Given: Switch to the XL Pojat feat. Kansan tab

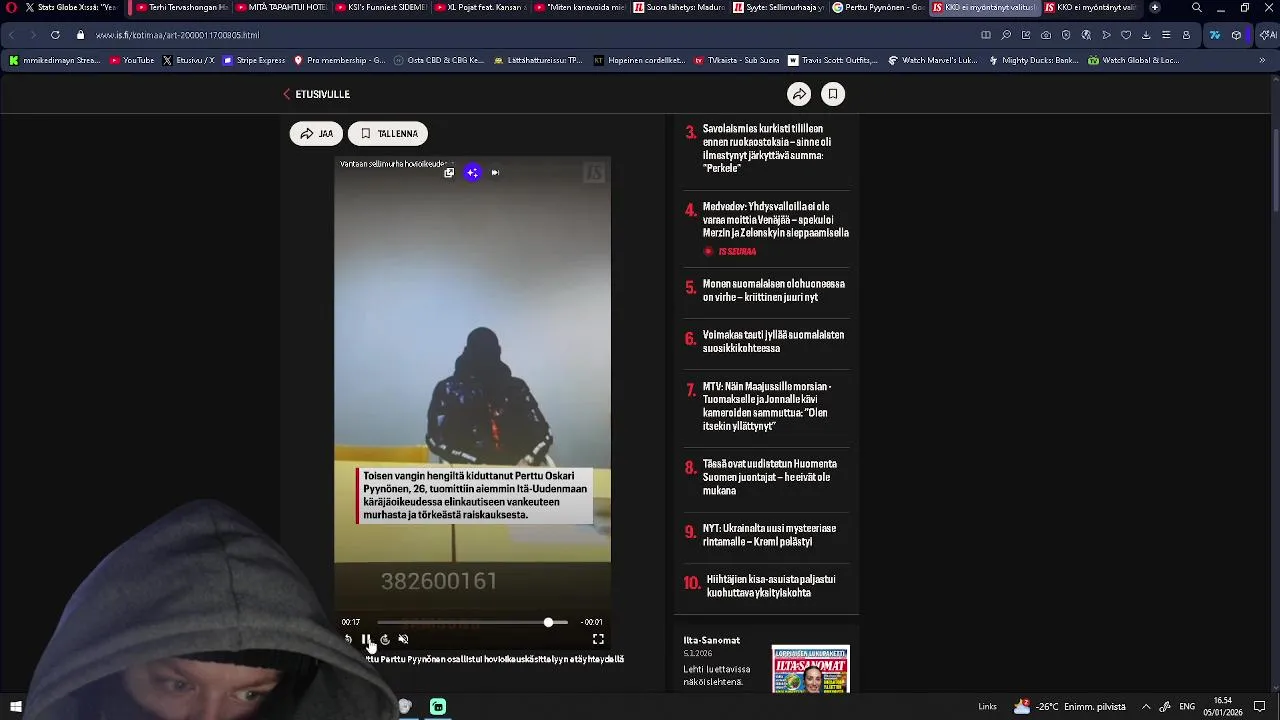Looking at the screenshot, I should coord(481,7).
